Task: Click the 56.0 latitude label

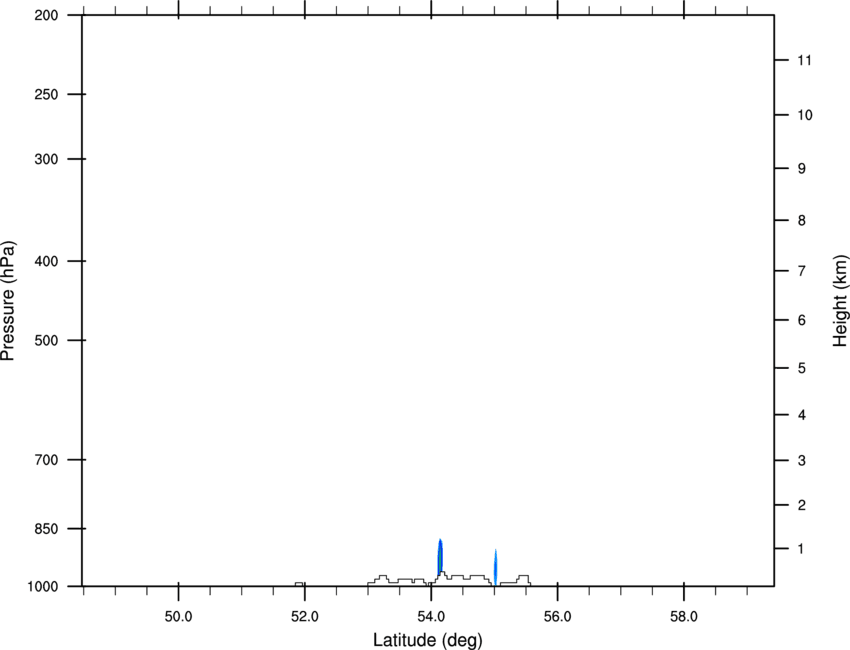Action: pos(557,616)
